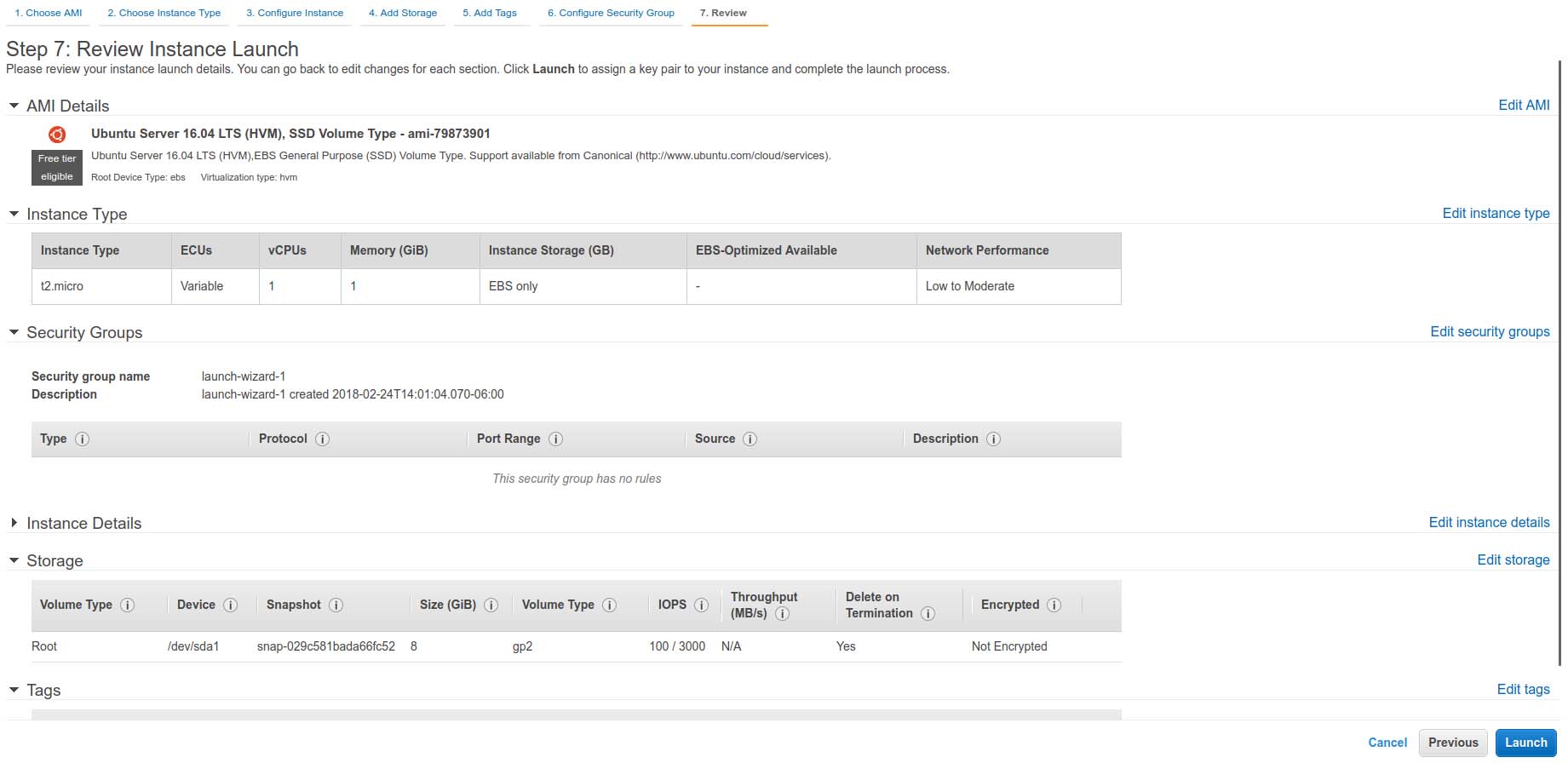1568x769 pixels.
Task: Click info icon next to Protocol header
Action: pos(323,439)
